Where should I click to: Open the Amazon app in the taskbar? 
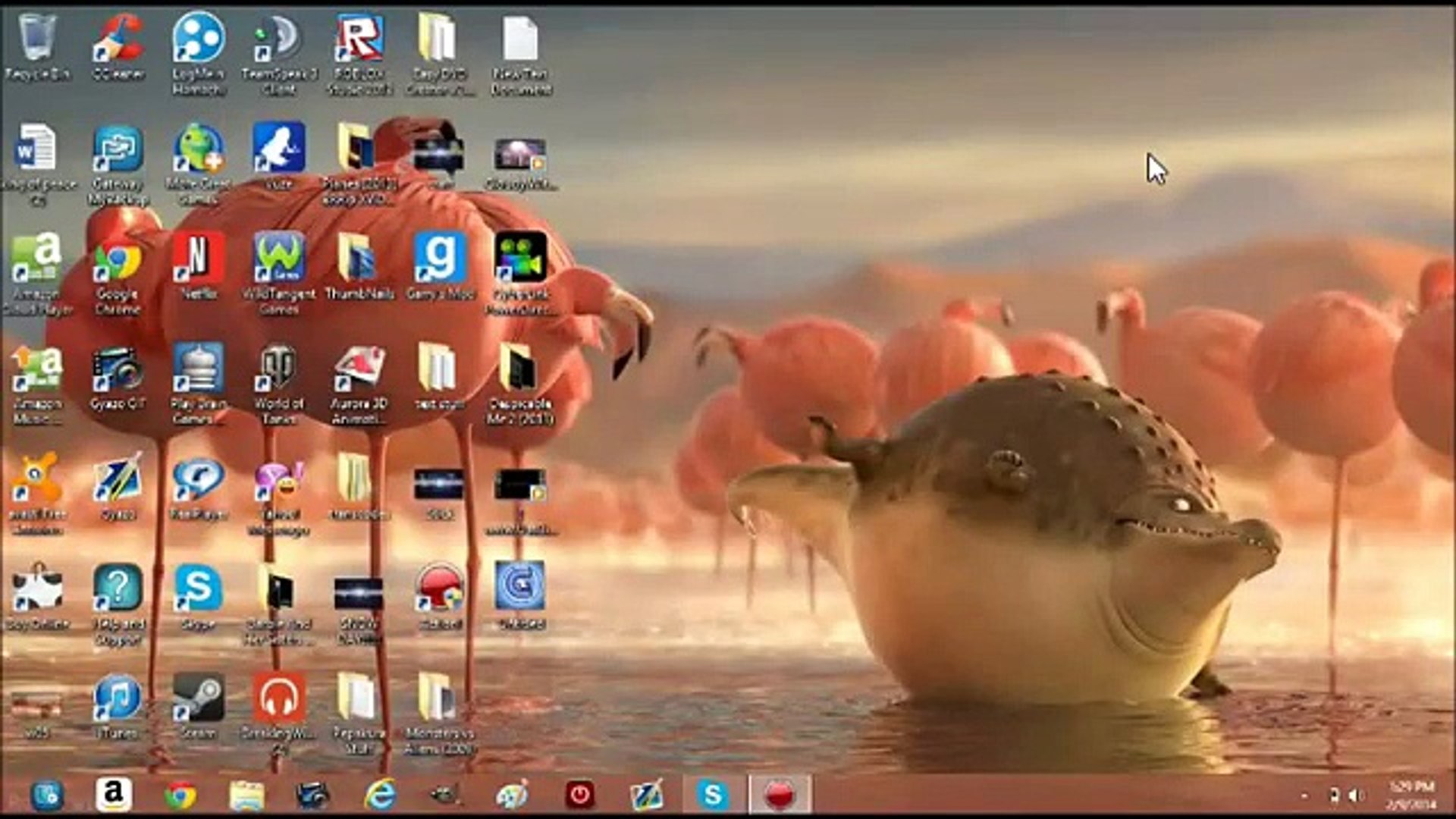(x=114, y=794)
